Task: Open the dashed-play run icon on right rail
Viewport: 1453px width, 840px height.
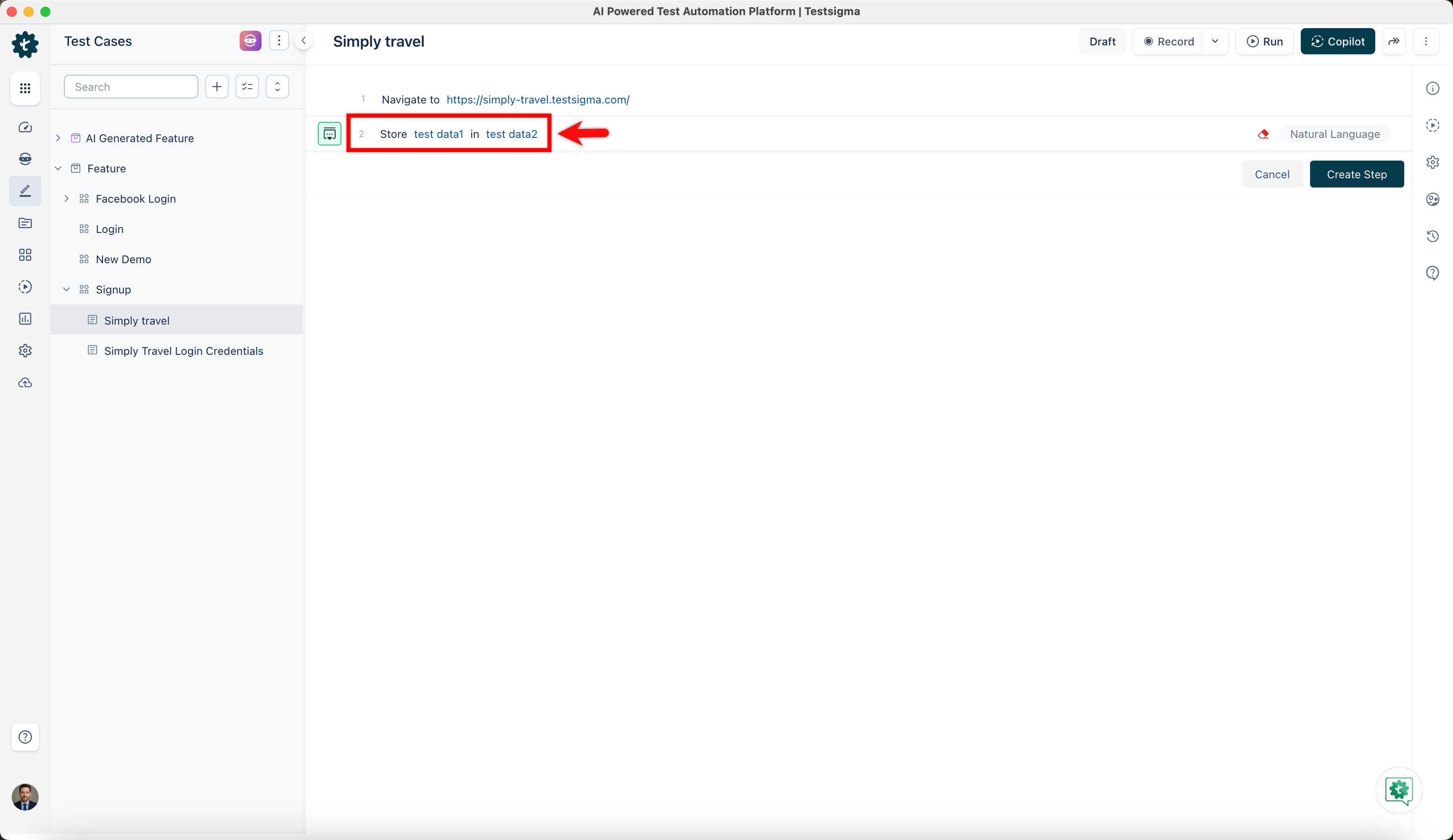Action: click(1433, 125)
